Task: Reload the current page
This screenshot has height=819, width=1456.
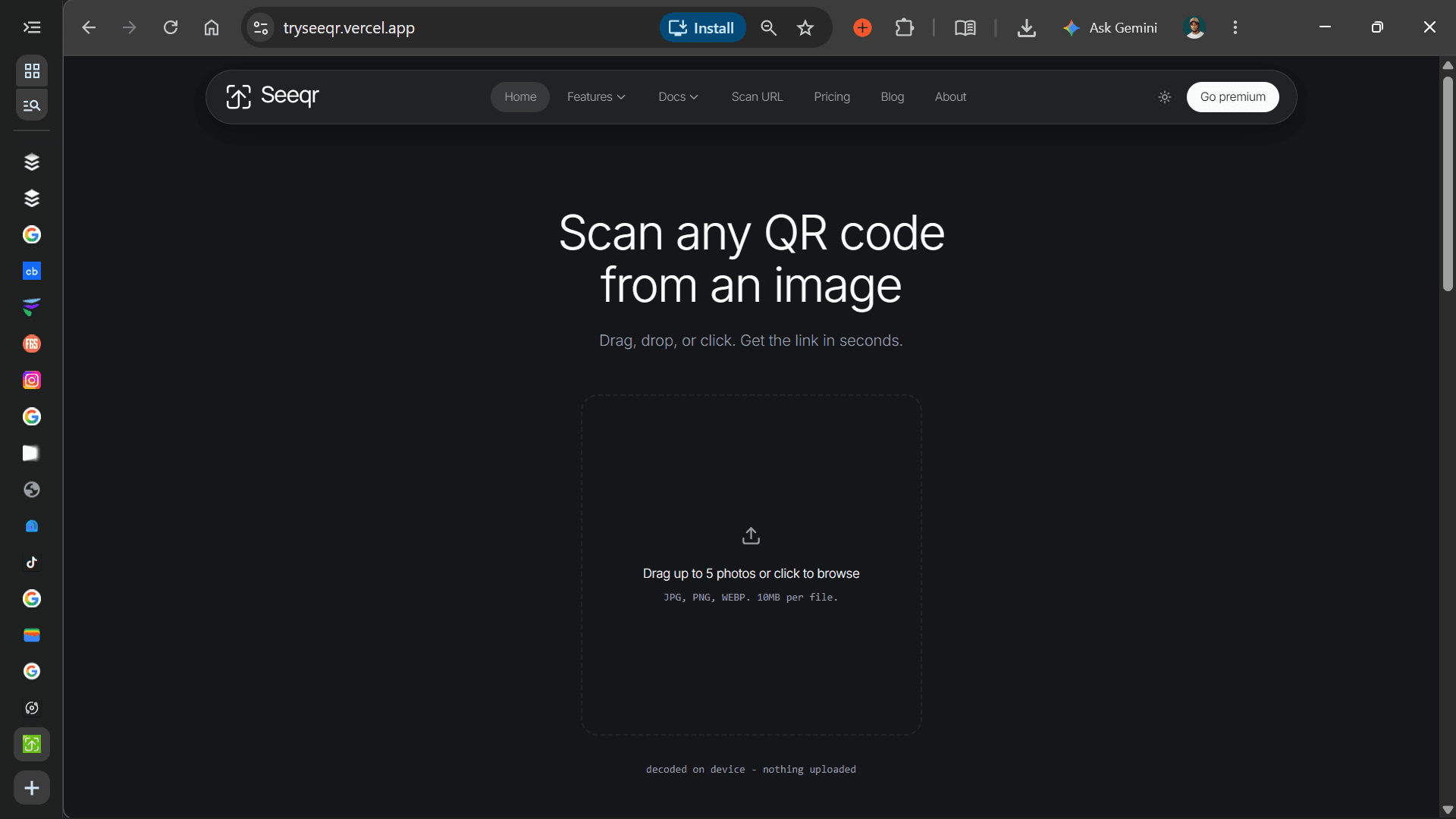Action: (171, 28)
